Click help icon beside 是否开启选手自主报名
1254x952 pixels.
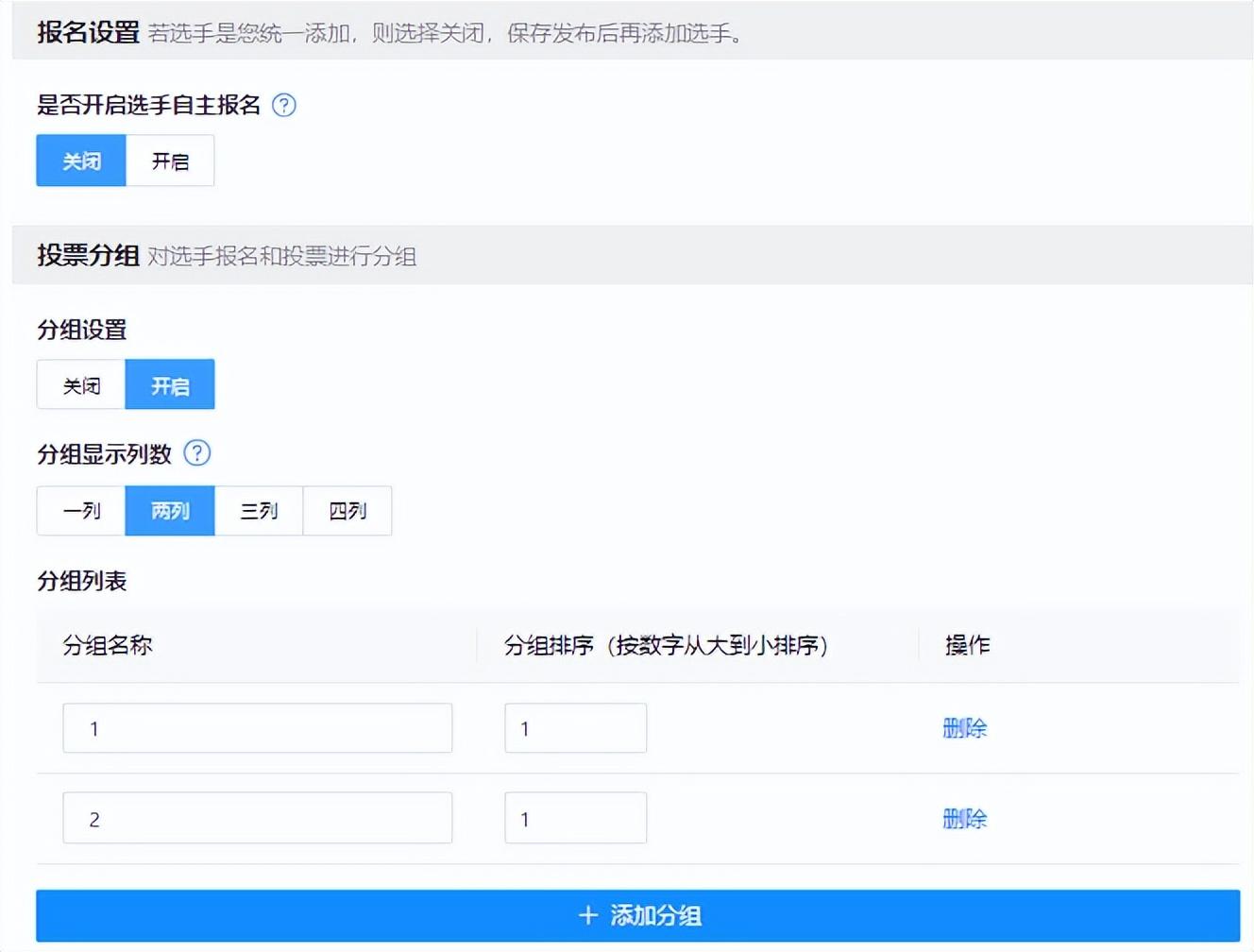point(284,105)
